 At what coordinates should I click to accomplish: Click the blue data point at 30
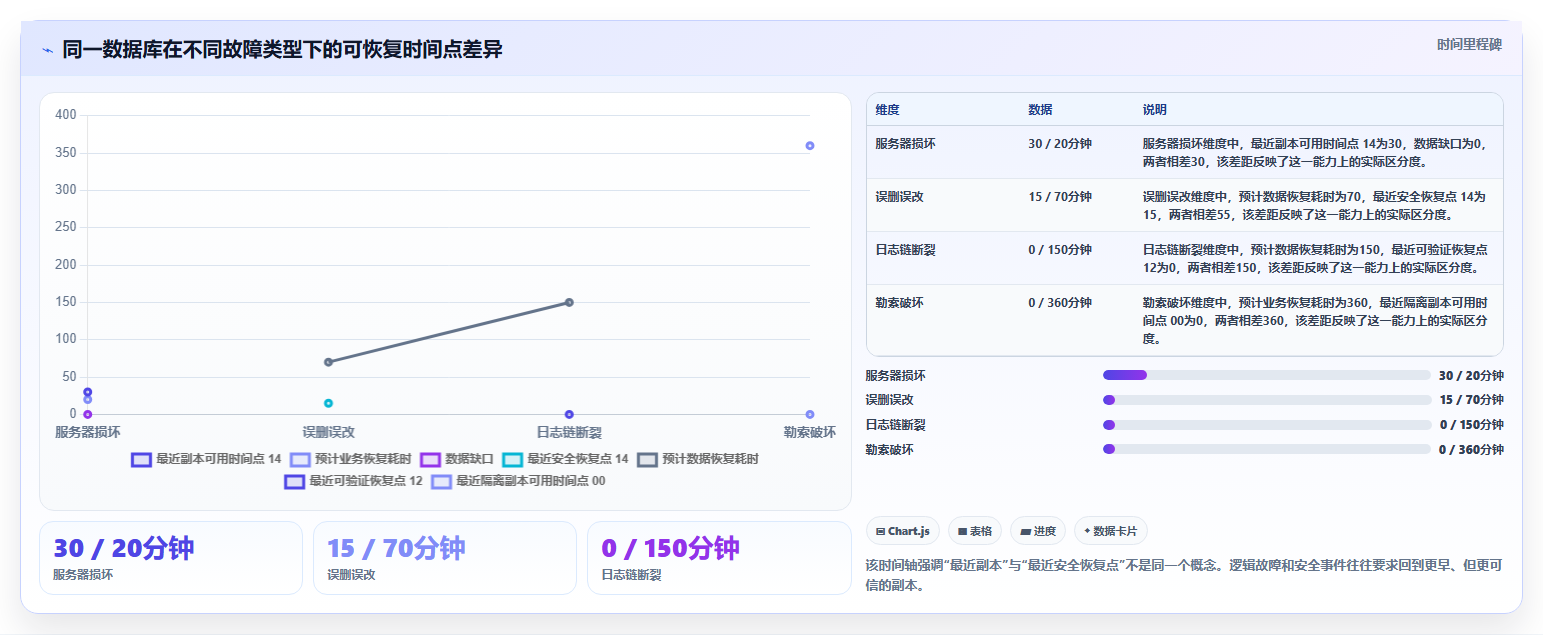pyautogui.click(x=88, y=392)
